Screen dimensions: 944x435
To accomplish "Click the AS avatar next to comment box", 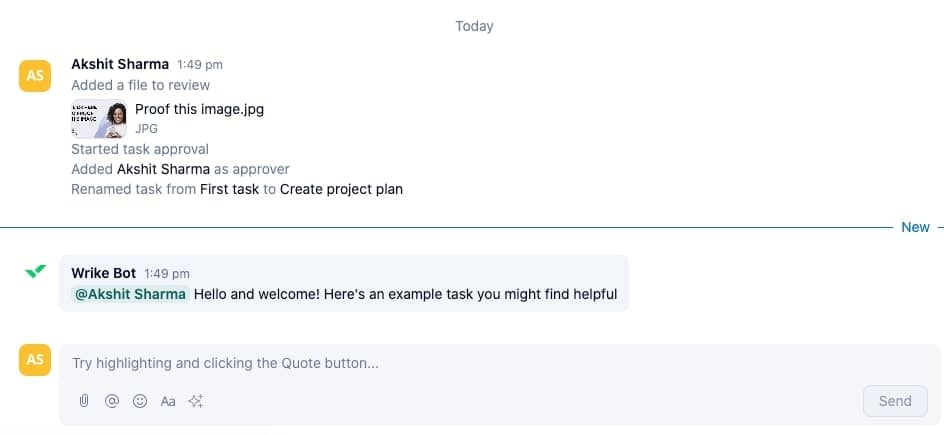I will click(35, 360).
